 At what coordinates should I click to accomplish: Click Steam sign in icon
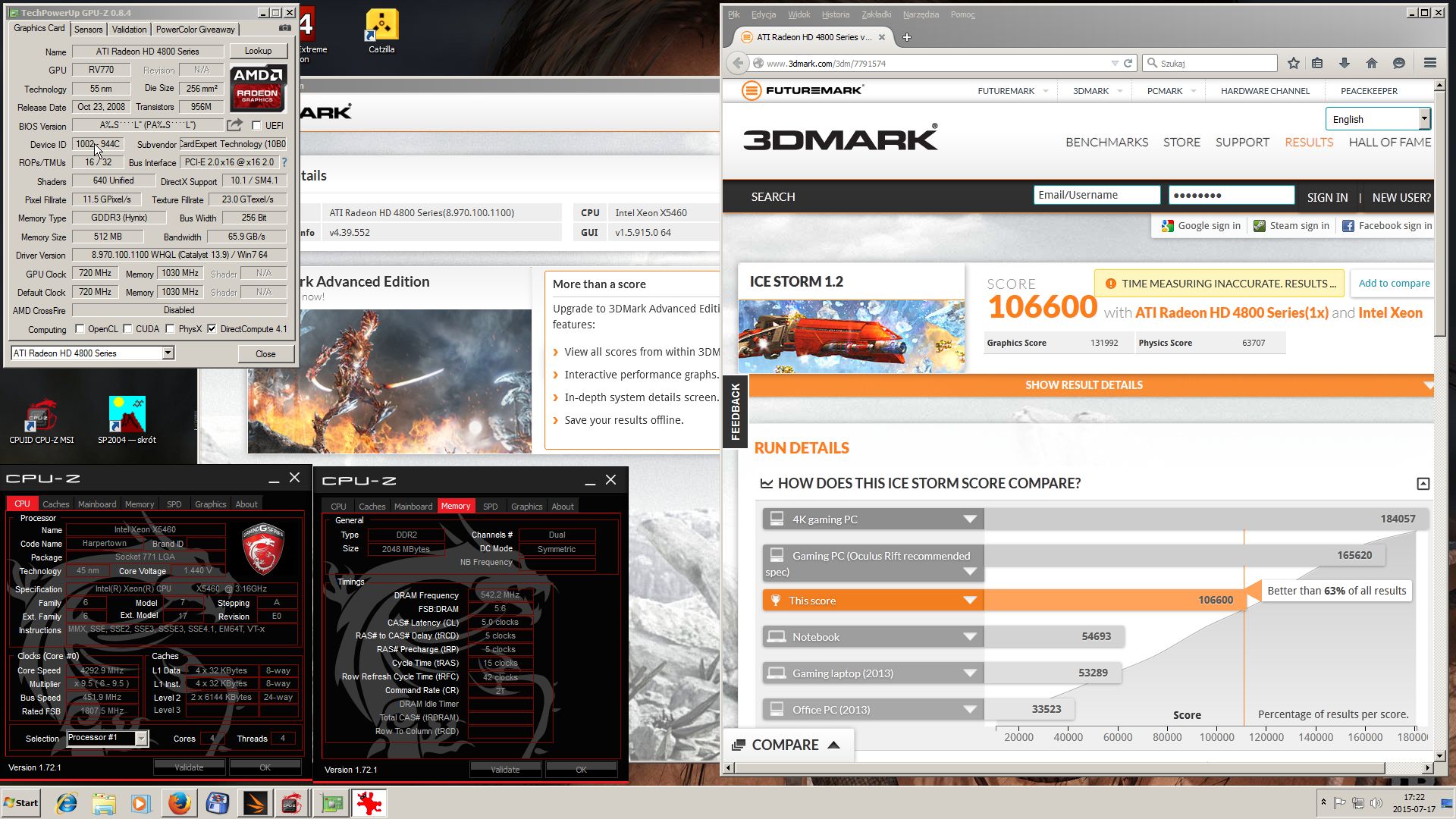pos(1260,226)
